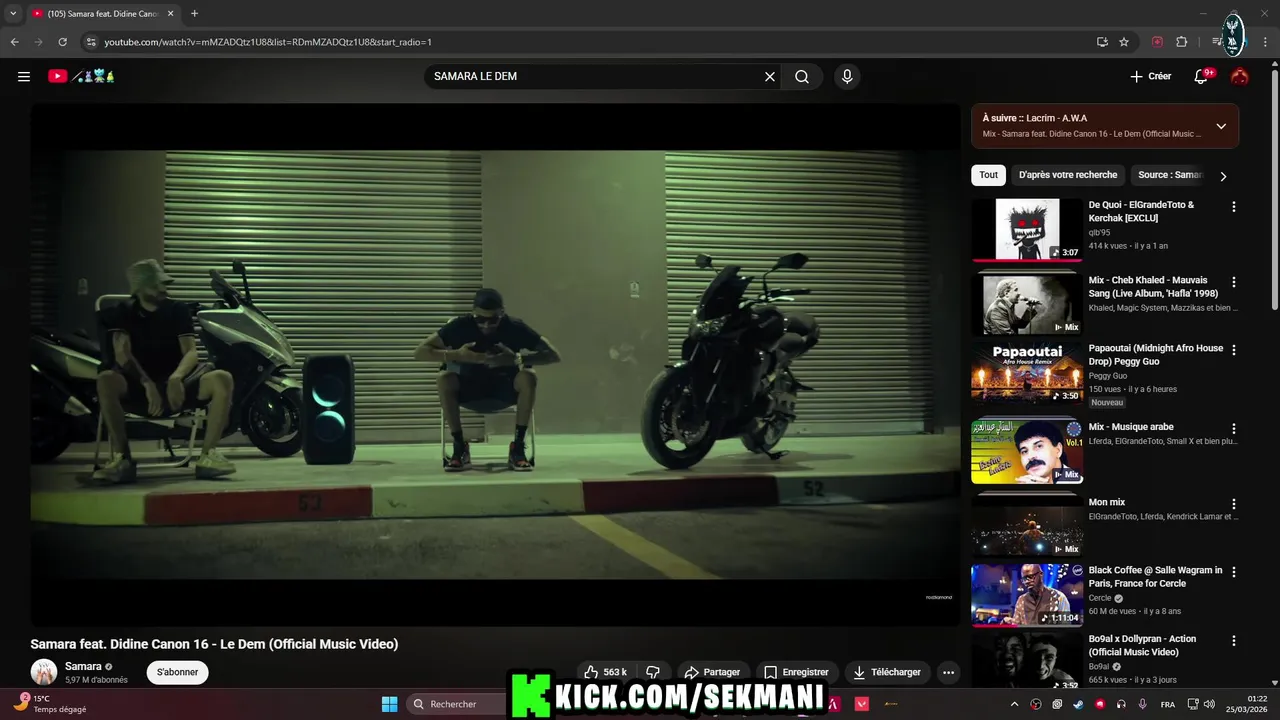
Task: Select the Source : Samara chip
Action: pyautogui.click(x=1170, y=175)
